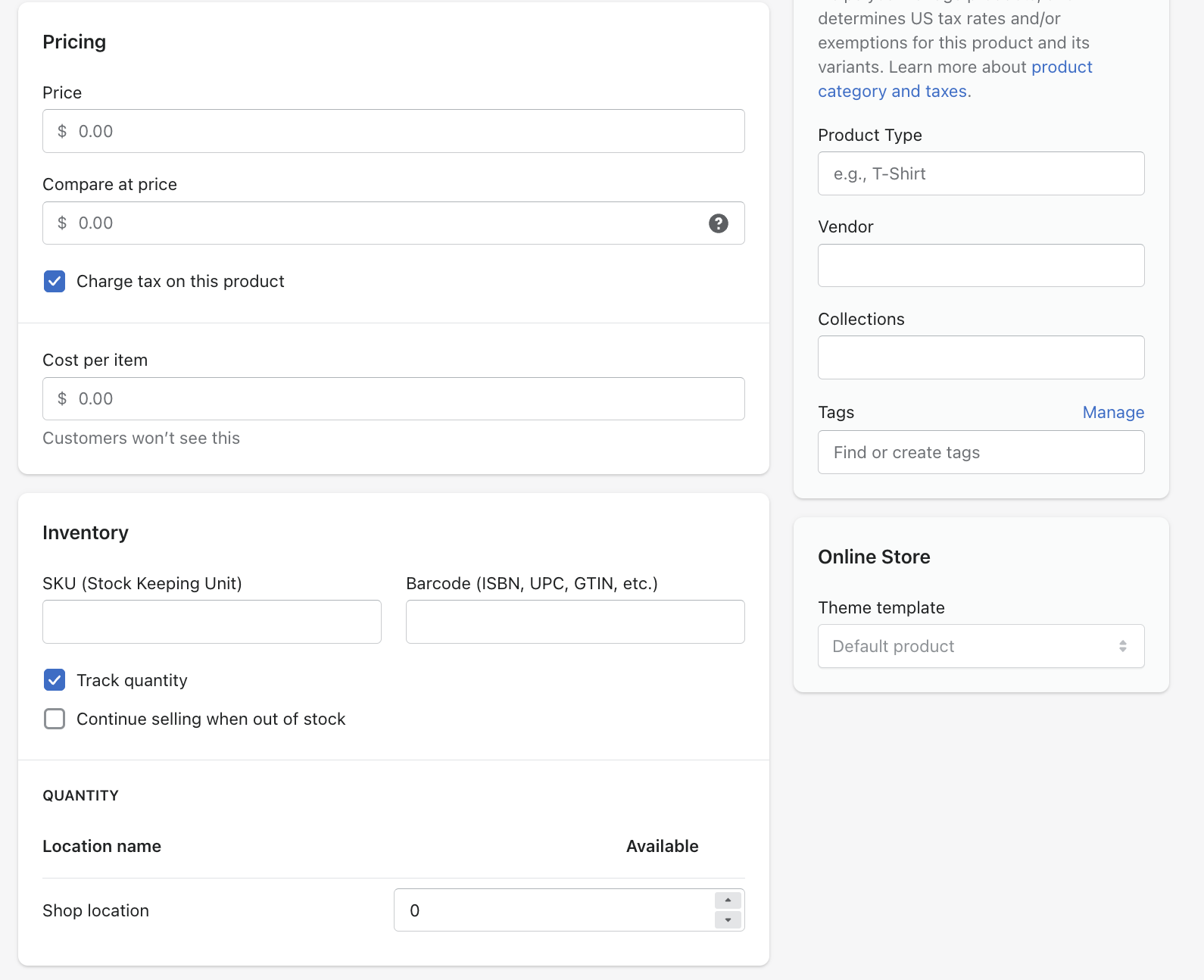Viewport: 1204px width, 980px height.
Task: Click the Shop location available quantity field
Action: click(x=553, y=910)
